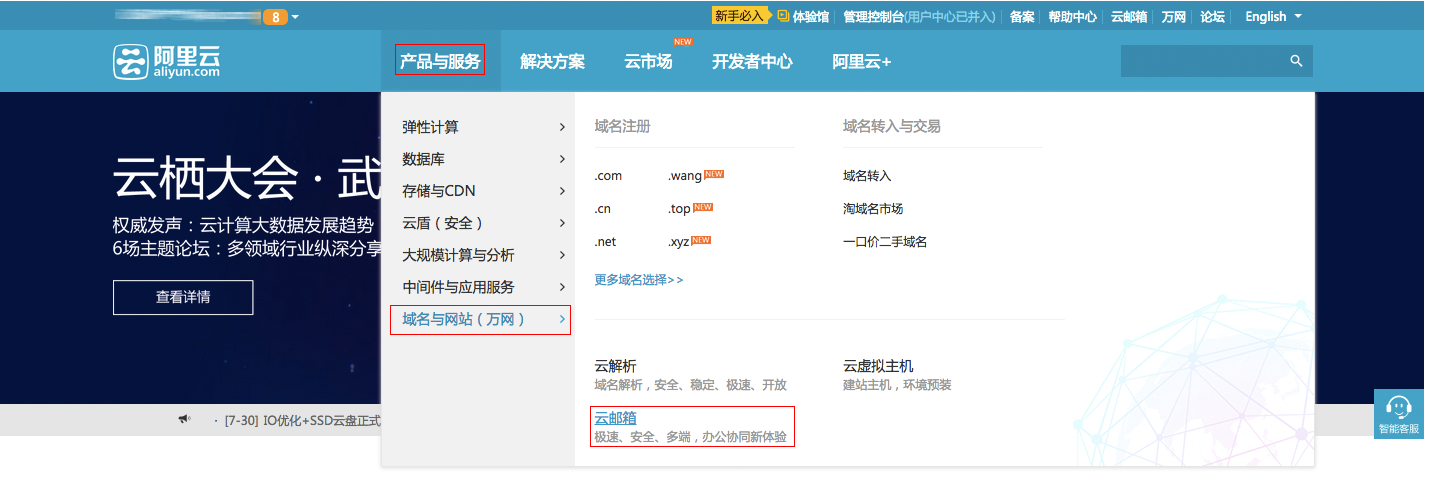This screenshot has width=1440, height=479.
Task: Click the Aliyun logo
Action: click(x=166, y=61)
